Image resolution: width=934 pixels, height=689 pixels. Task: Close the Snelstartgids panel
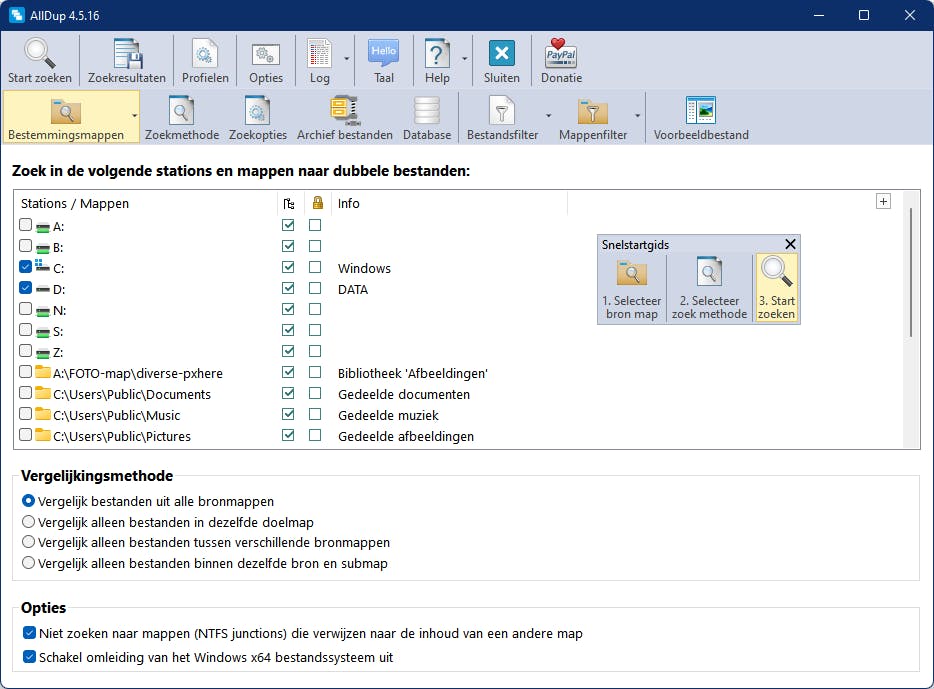click(x=790, y=244)
